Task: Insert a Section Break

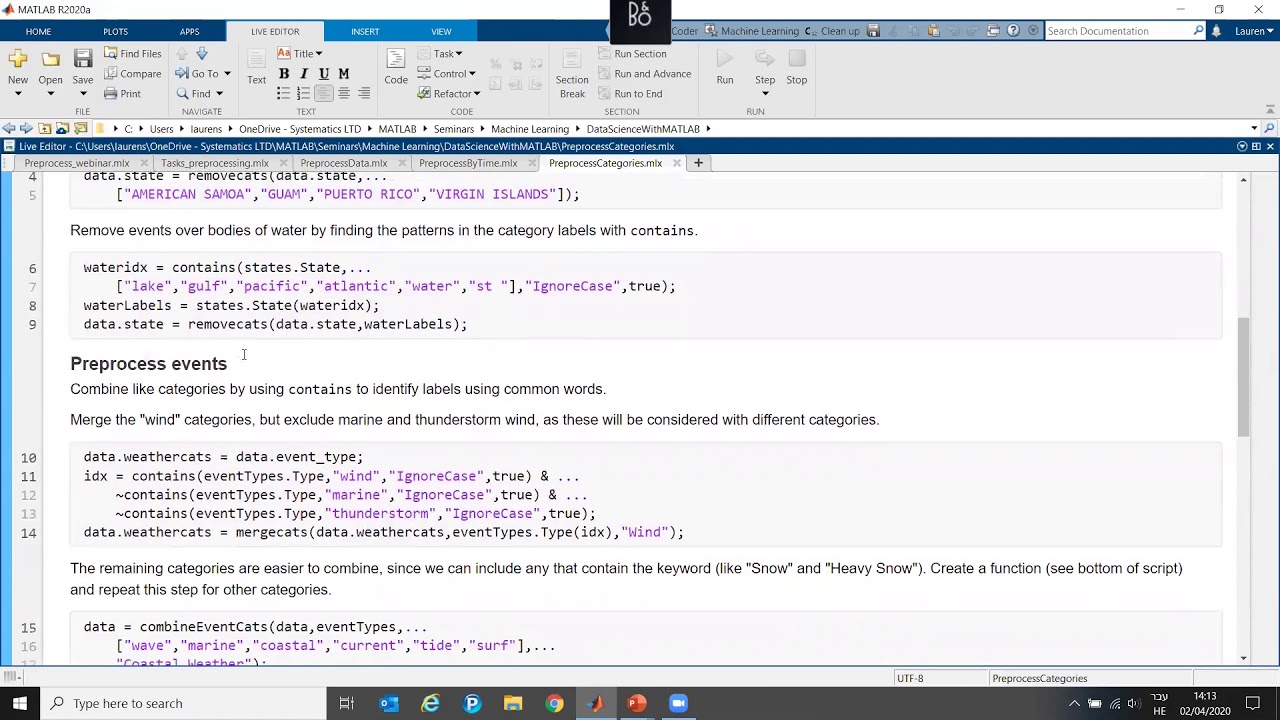Action: pyautogui.click(x=572, y=73)
